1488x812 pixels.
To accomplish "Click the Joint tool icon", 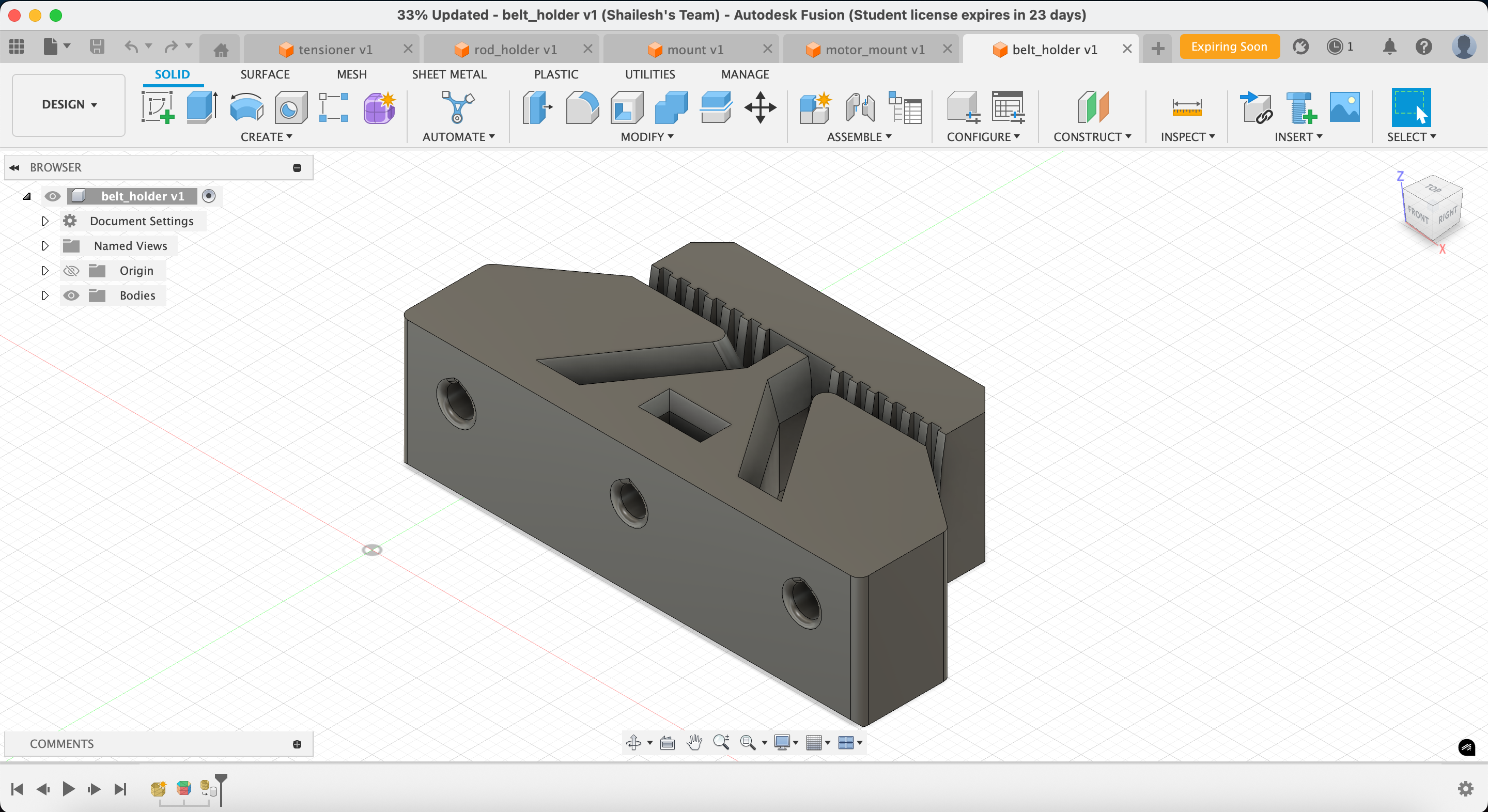I will (860, 107).
